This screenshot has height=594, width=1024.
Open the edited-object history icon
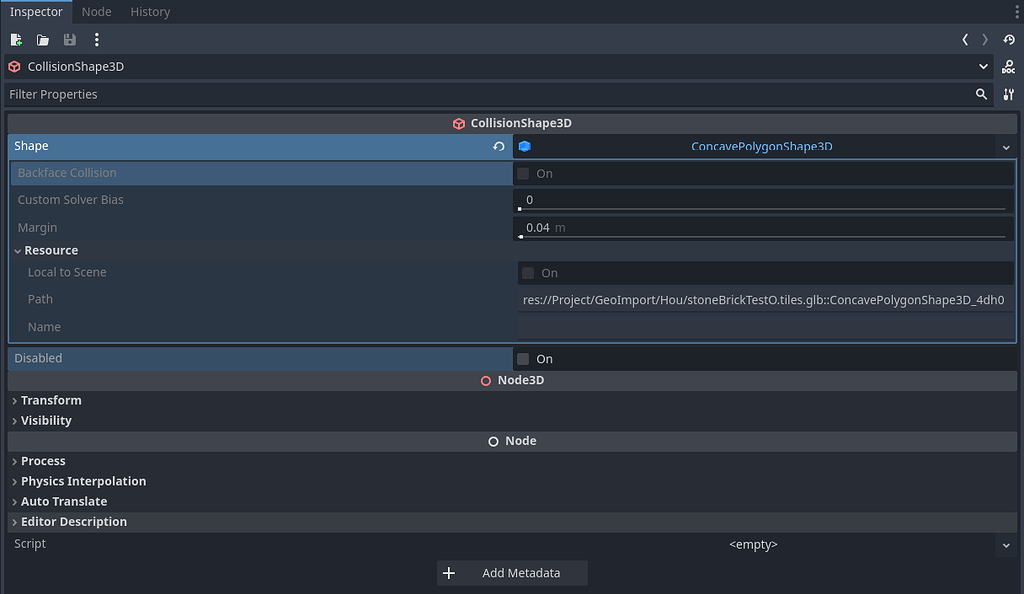click(1008, 40)
